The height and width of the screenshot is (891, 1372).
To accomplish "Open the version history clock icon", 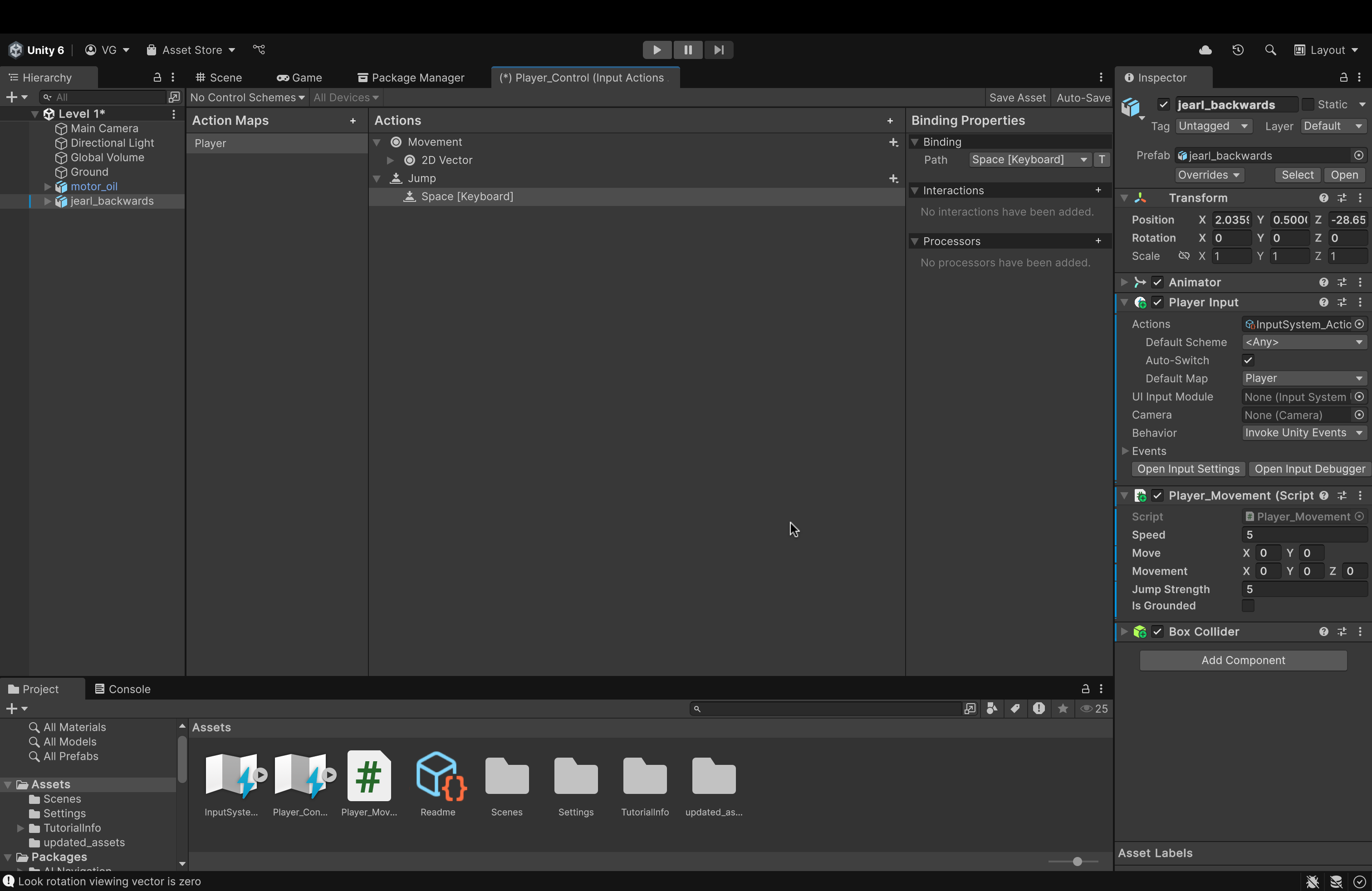I will [1238, 50].
